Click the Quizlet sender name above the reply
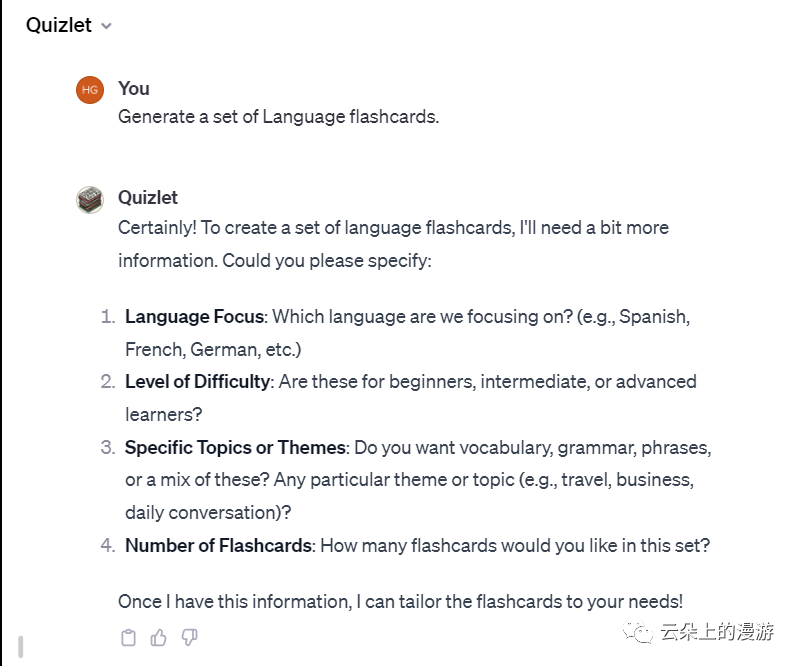Image resolution: width=799 pixels, height=666 pixels. coord(148,198)
